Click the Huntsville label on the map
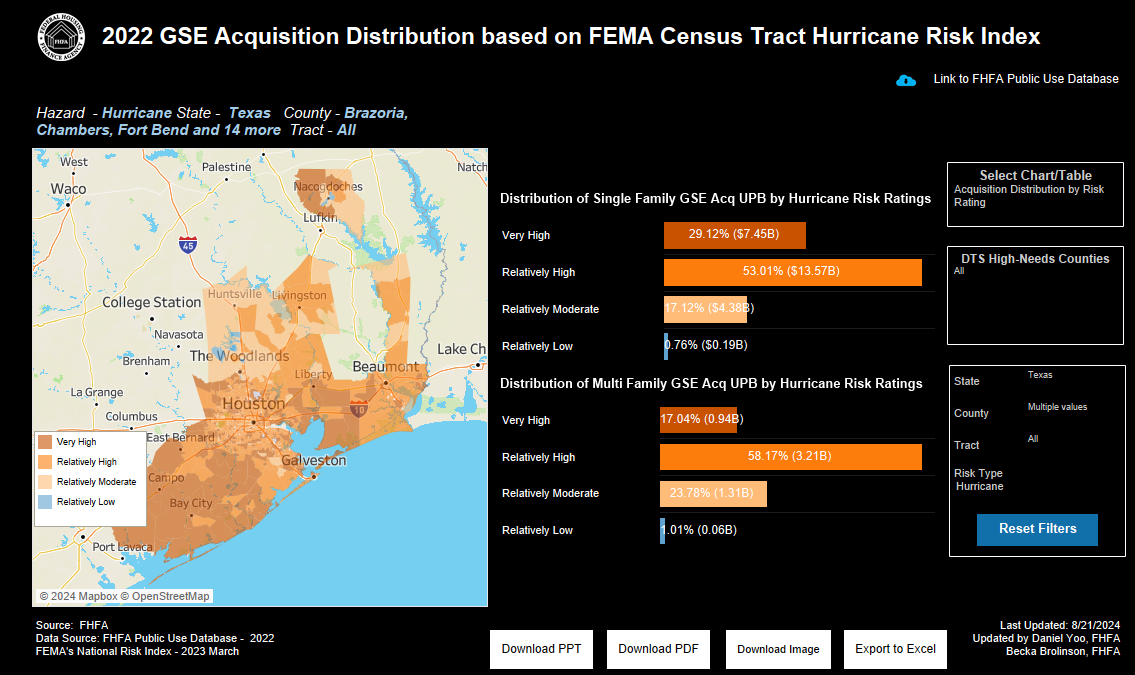 point(235,294)
